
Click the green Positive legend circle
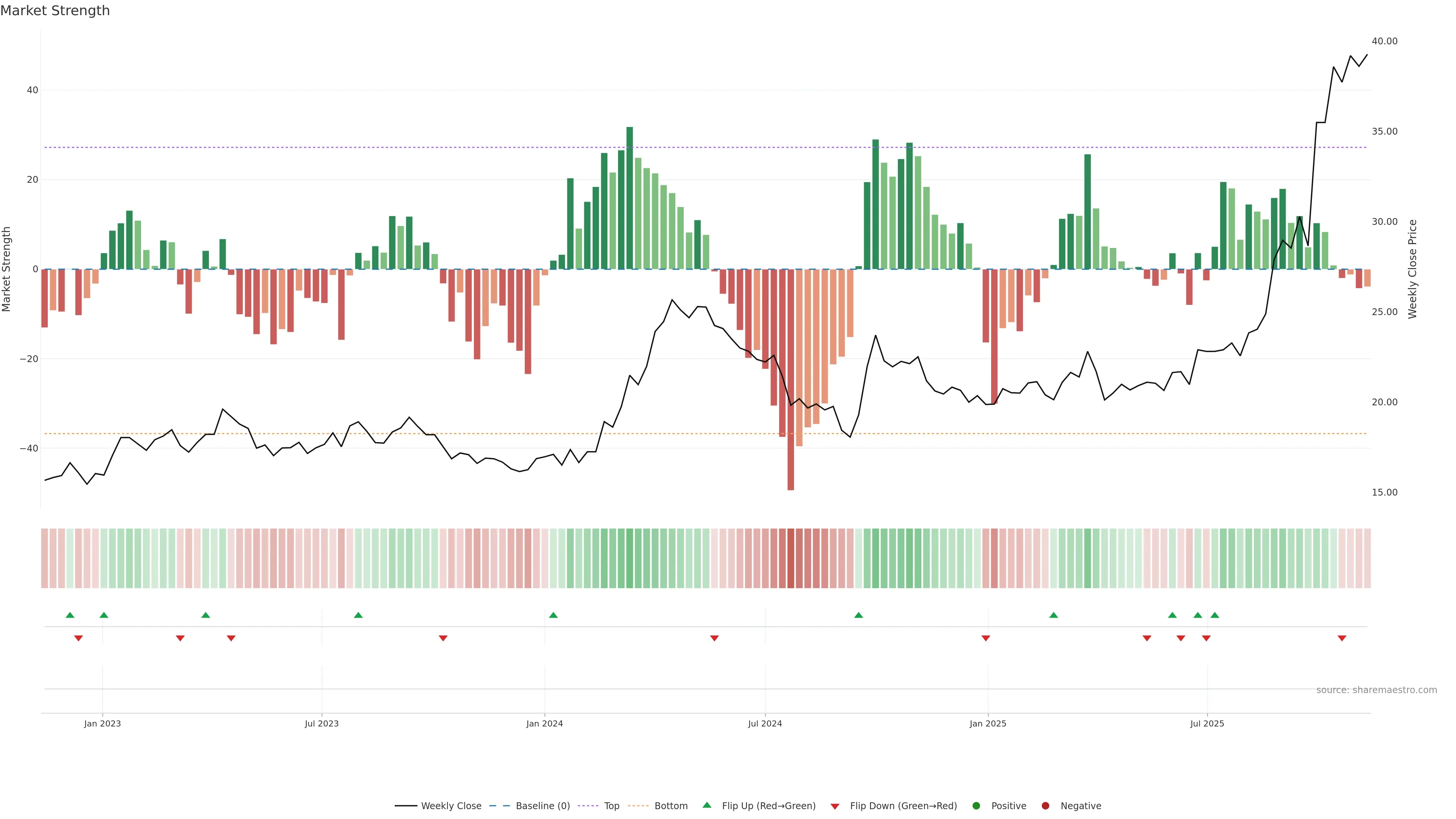tap(976, 805)
